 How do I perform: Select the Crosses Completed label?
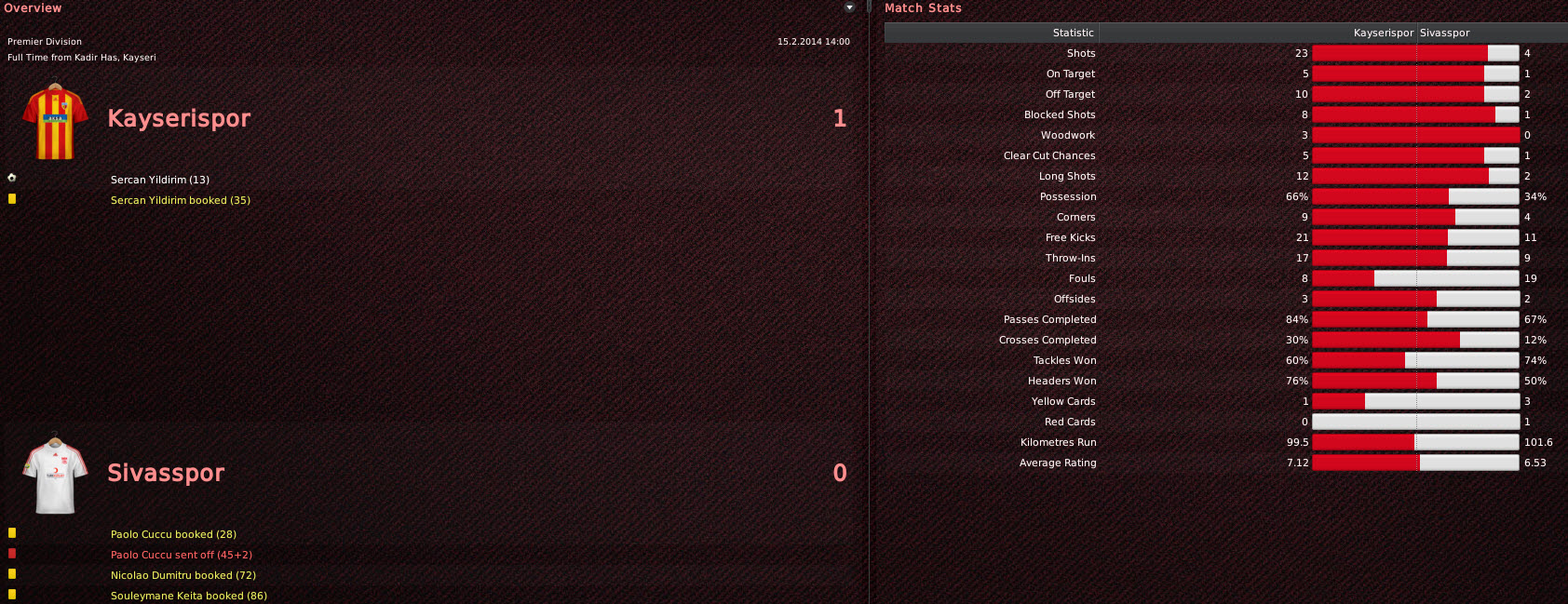(x=1048, y=340)
